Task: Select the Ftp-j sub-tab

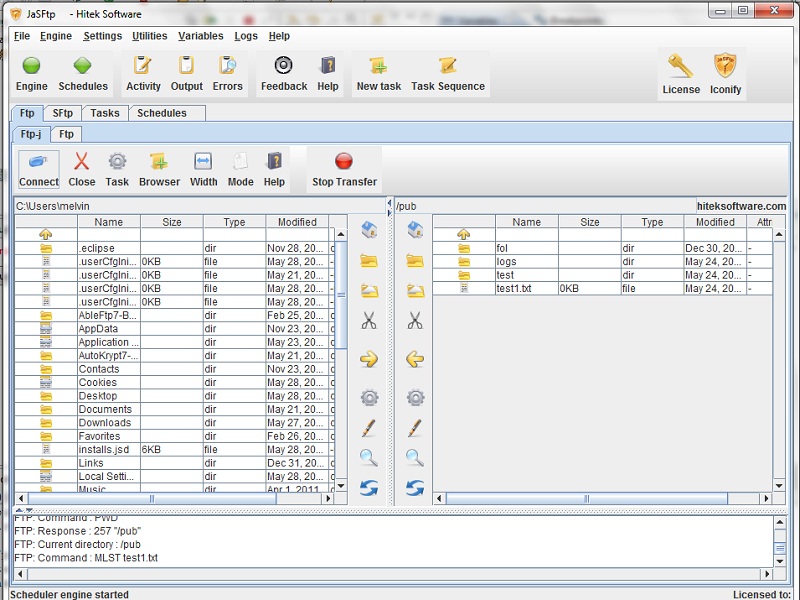Action: pos(31,134)
